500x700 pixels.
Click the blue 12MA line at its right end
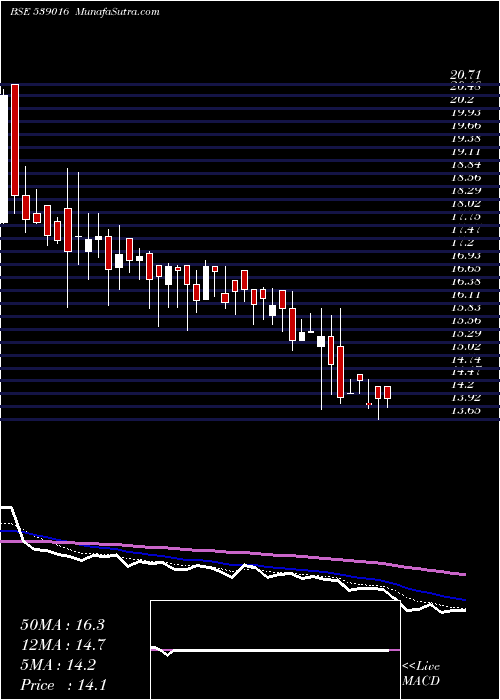click(463, 600)
